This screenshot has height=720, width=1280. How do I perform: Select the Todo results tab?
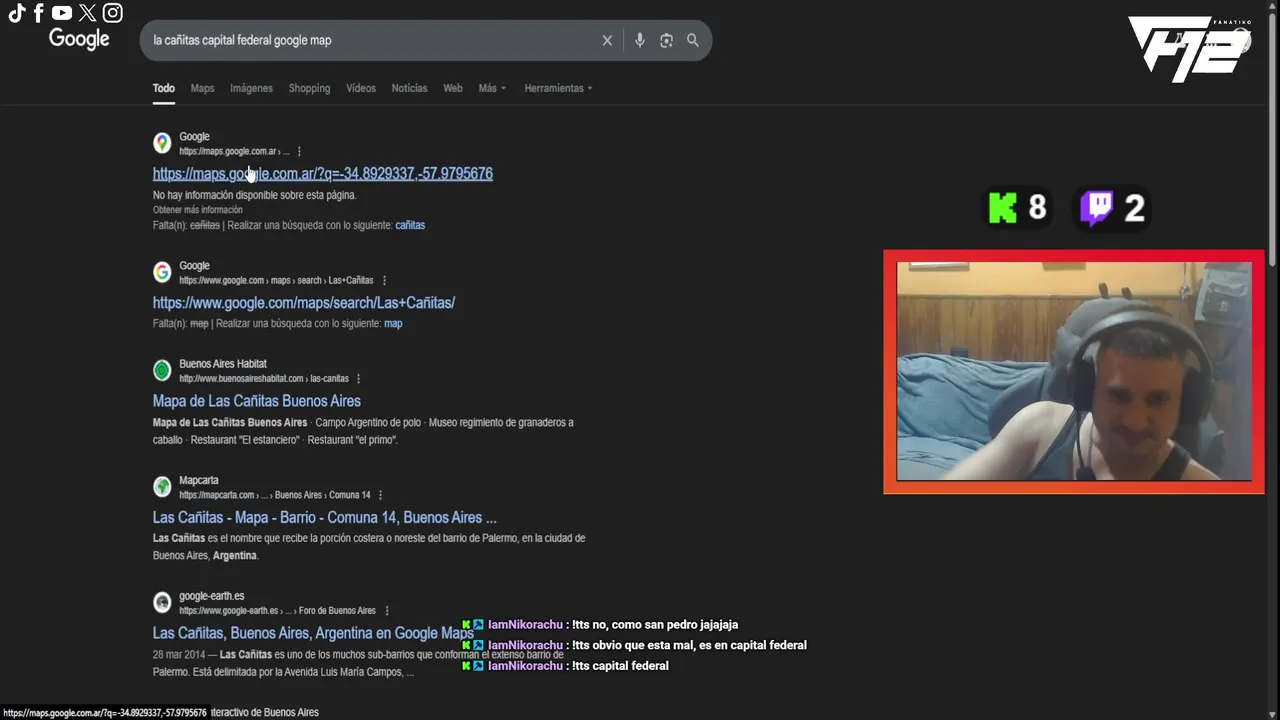(x=163, y=88)
